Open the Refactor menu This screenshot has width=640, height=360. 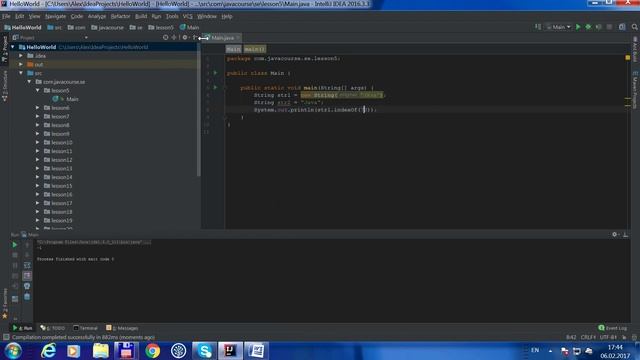pyautogui.click(x=120, y=16)
